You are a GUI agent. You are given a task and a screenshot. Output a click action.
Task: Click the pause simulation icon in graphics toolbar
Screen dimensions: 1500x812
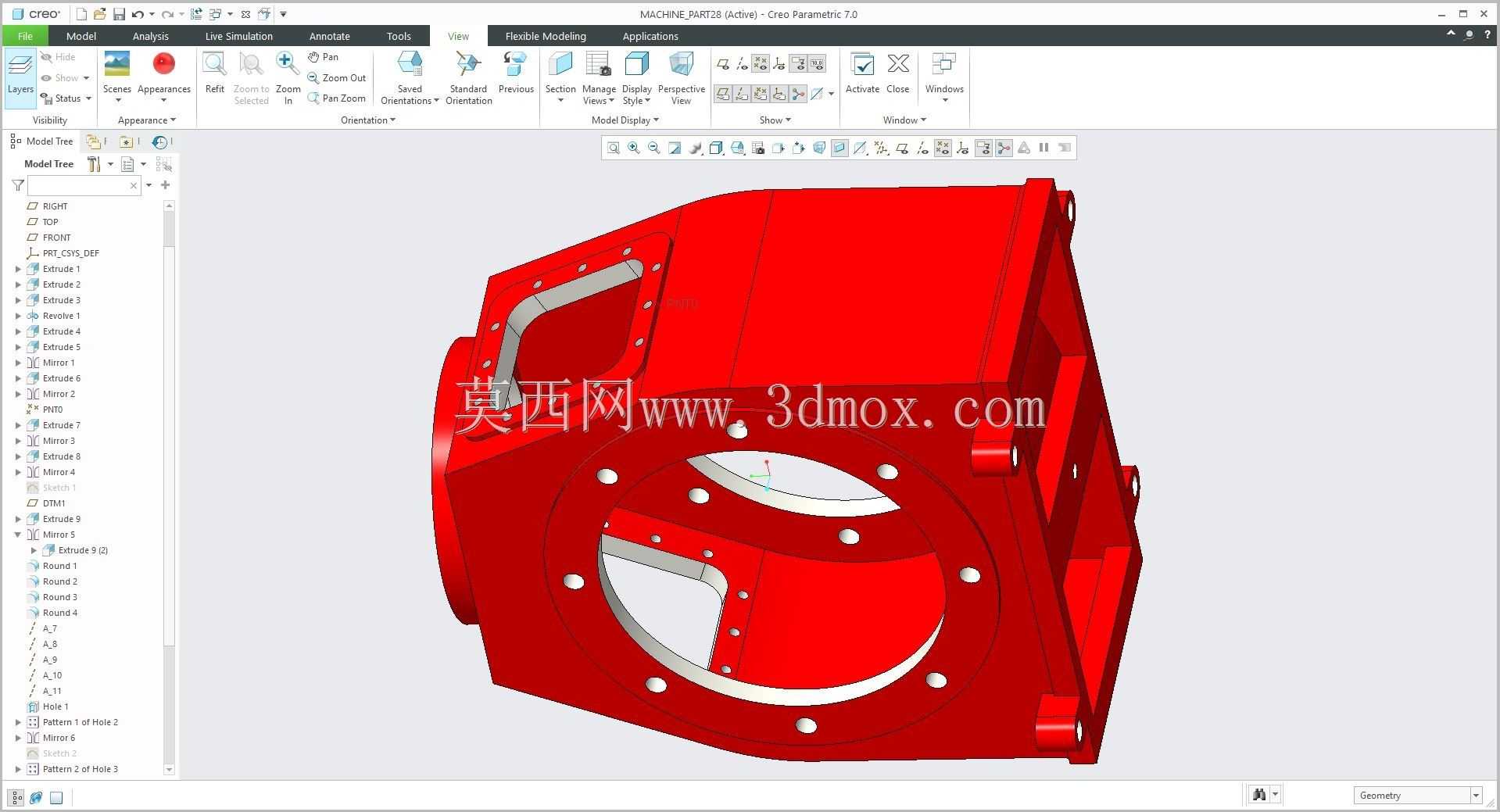(x=1044, y=148)
